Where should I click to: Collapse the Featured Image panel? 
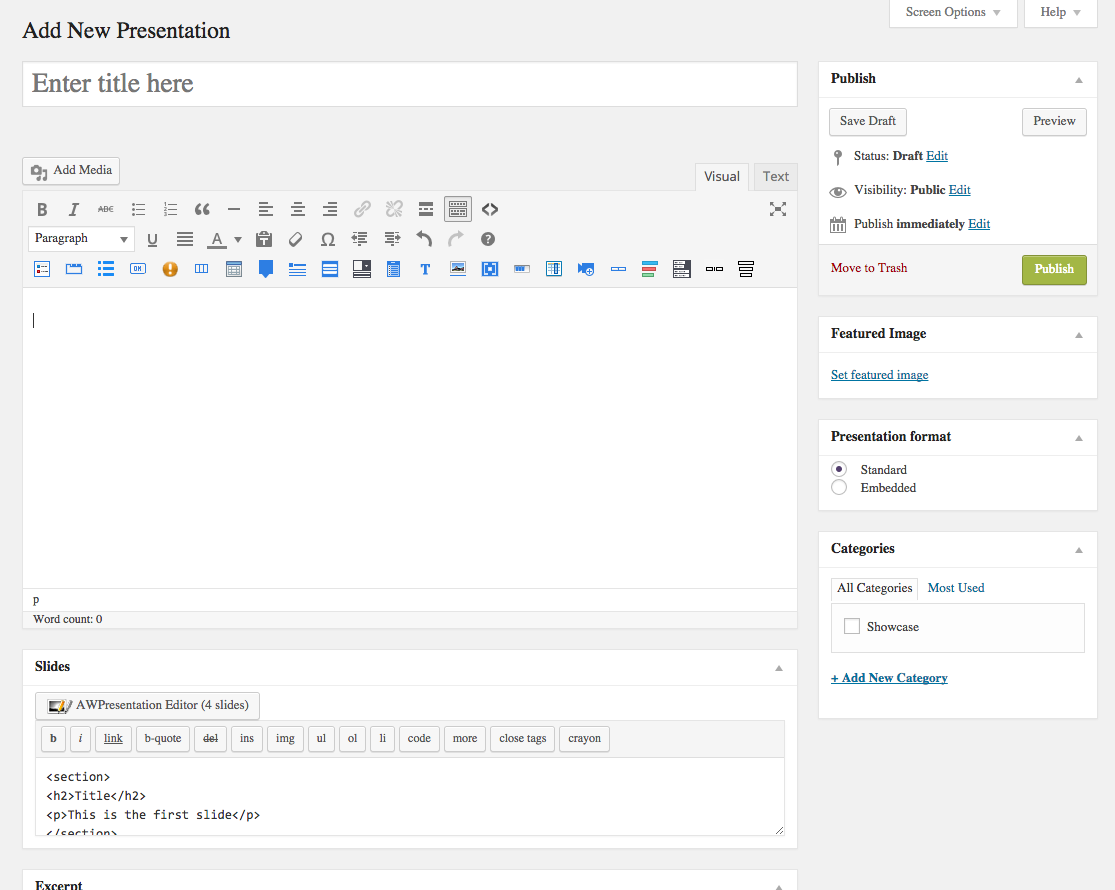click(x=1079, y=335)
